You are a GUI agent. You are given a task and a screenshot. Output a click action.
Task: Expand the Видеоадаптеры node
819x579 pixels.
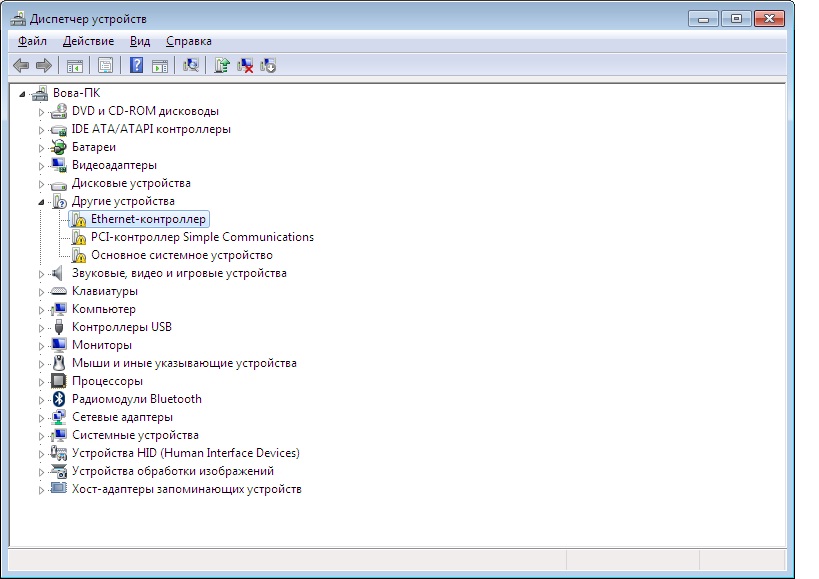click(42, 166)
